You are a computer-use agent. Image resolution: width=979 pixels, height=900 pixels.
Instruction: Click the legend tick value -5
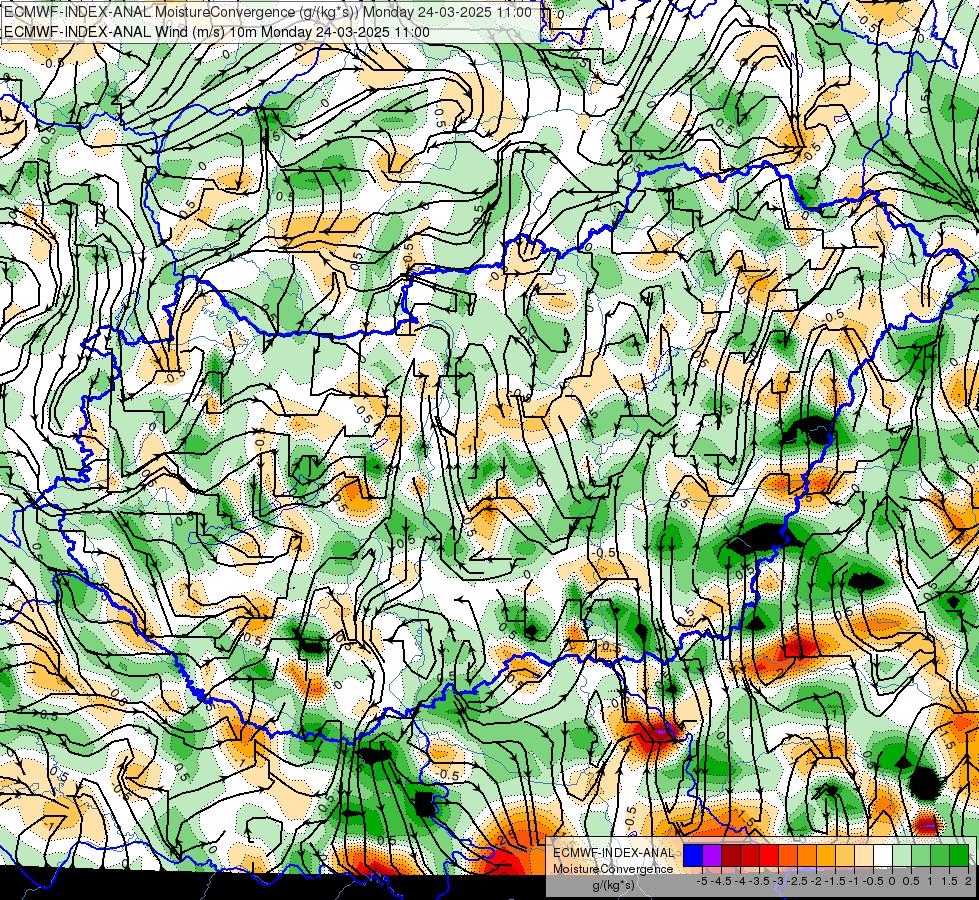pos(702,881)
